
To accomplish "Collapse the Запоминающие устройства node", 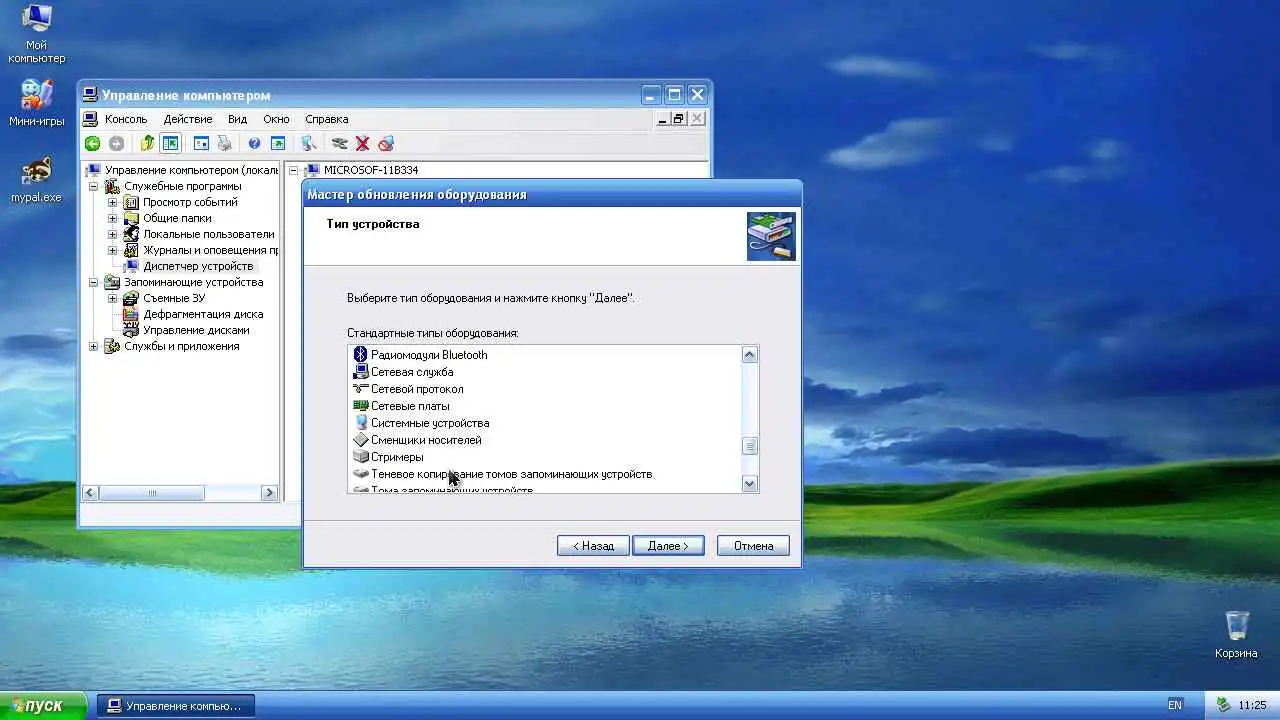I will 94,282.
